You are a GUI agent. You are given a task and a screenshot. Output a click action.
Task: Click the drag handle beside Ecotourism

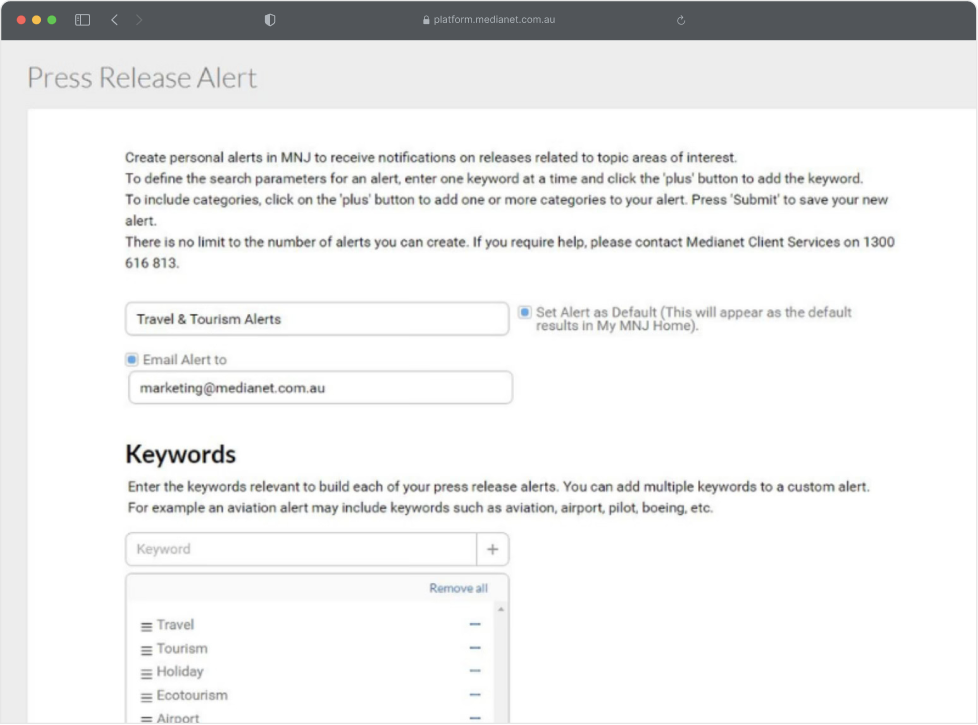(x=146, y=696)
